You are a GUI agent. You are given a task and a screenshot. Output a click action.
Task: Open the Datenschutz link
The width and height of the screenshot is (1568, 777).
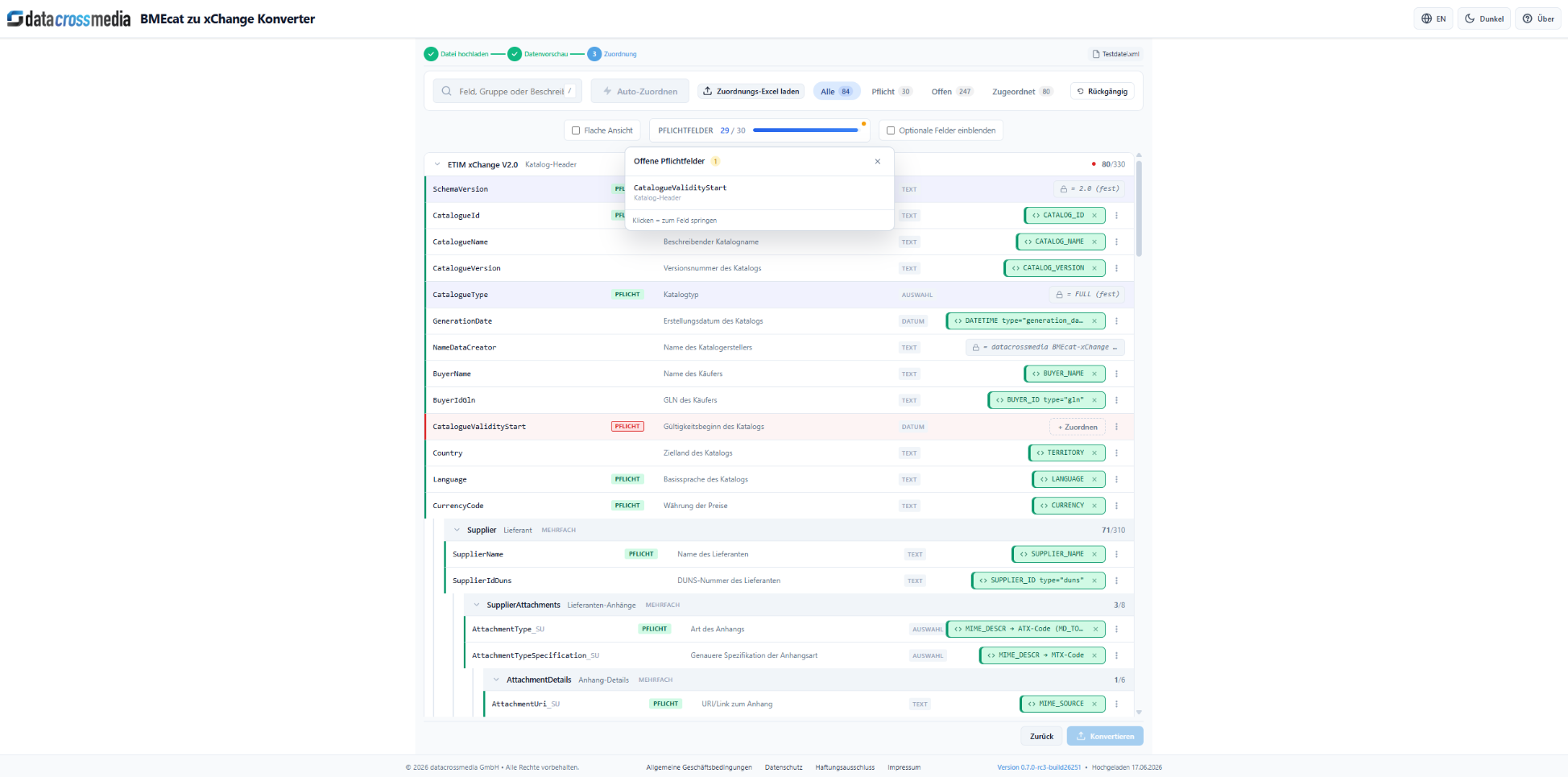tap(784, 767)
